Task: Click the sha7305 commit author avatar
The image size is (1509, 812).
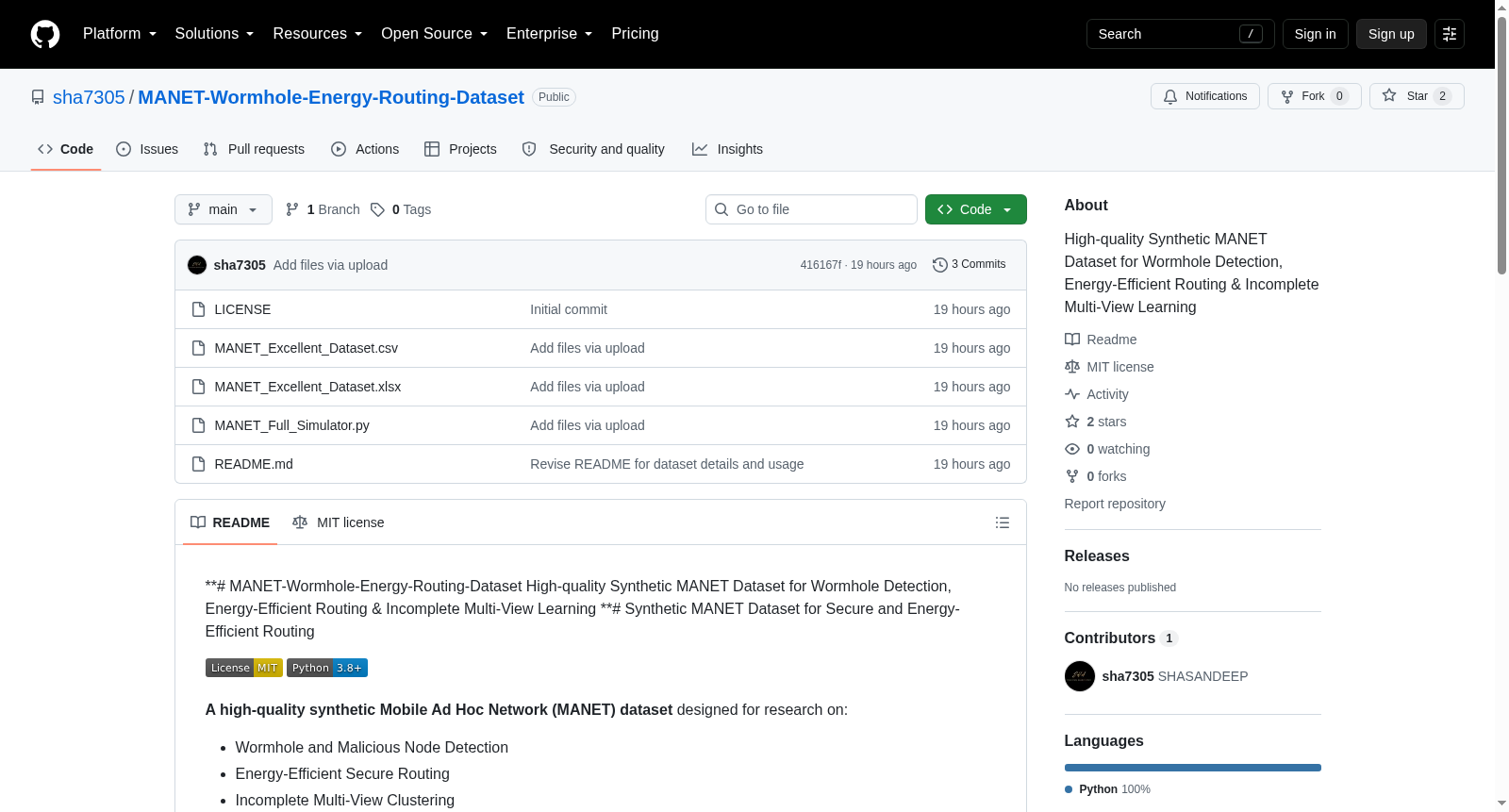Action: click(197, 265)
